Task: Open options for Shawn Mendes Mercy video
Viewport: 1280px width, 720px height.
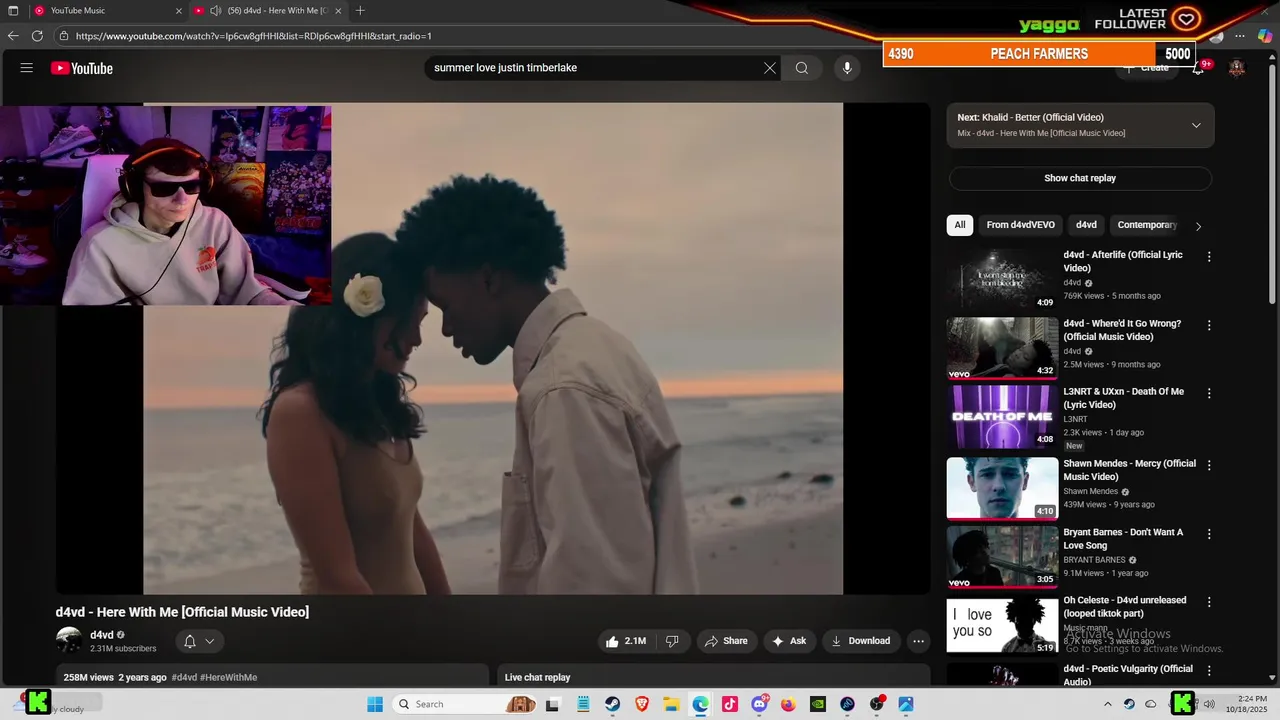Action: click(1209, 465)
